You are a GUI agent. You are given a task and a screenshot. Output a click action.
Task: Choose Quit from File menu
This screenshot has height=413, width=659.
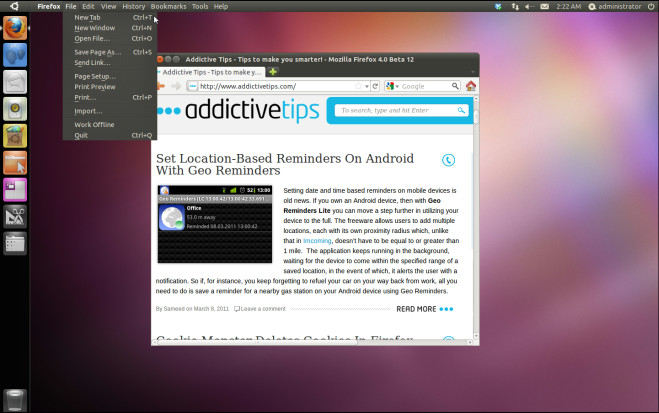[110, 135]
